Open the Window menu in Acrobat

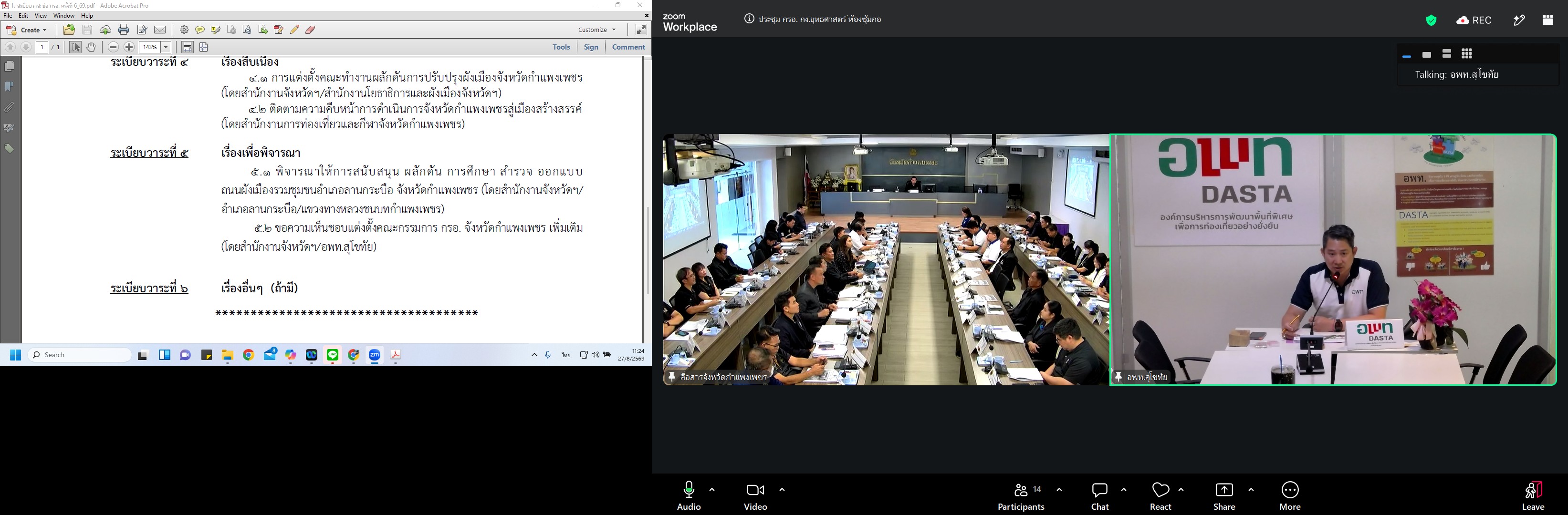(64, 16)
